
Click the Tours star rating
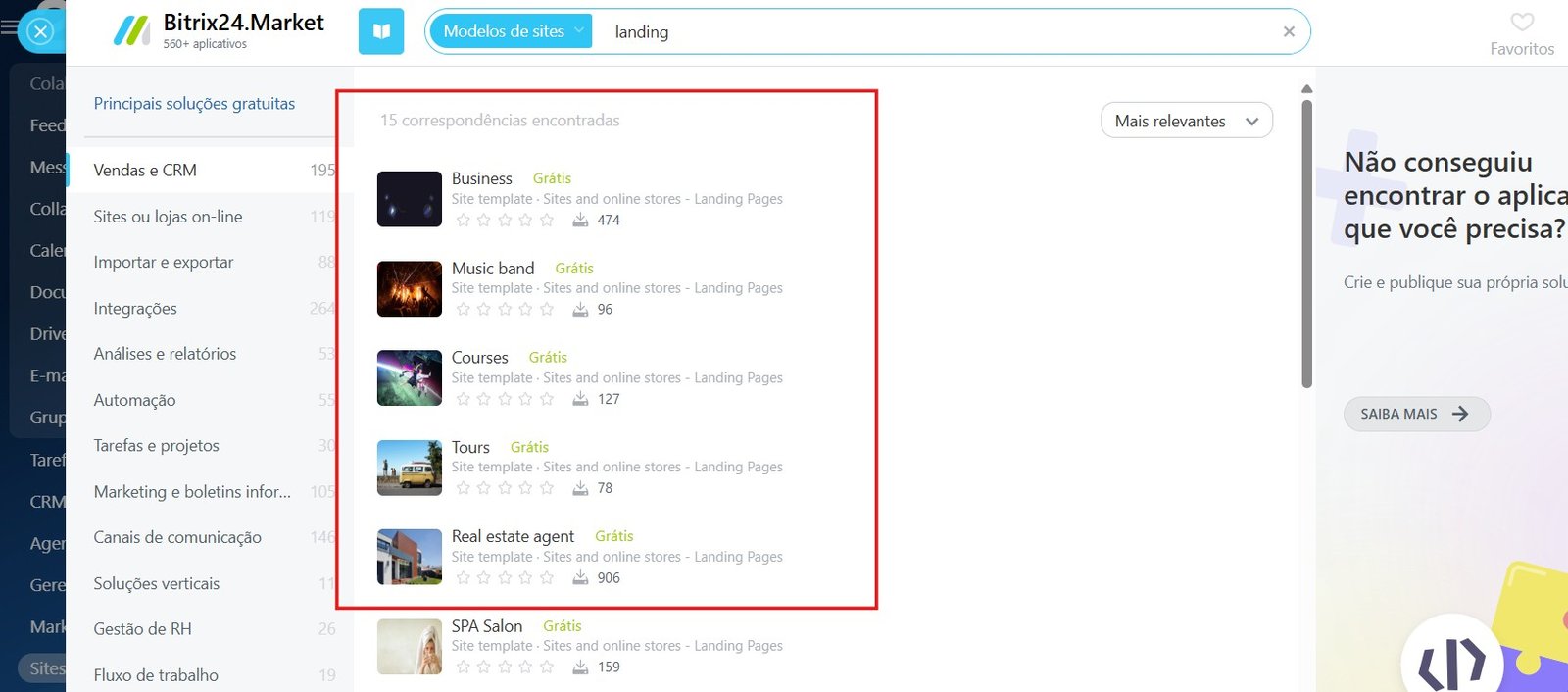(x=505, y=488)
